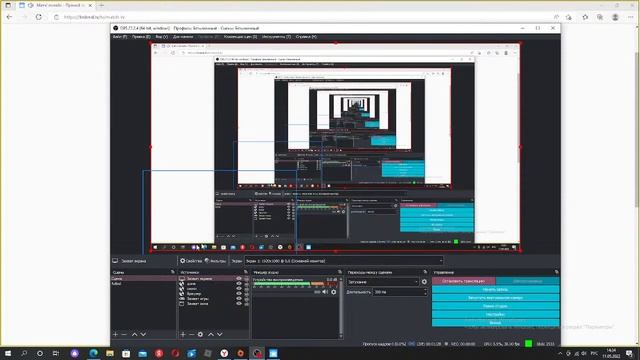Adjust the Длительность duration stepper
Viewport: 640px width, 360px height.
(425, 292)
